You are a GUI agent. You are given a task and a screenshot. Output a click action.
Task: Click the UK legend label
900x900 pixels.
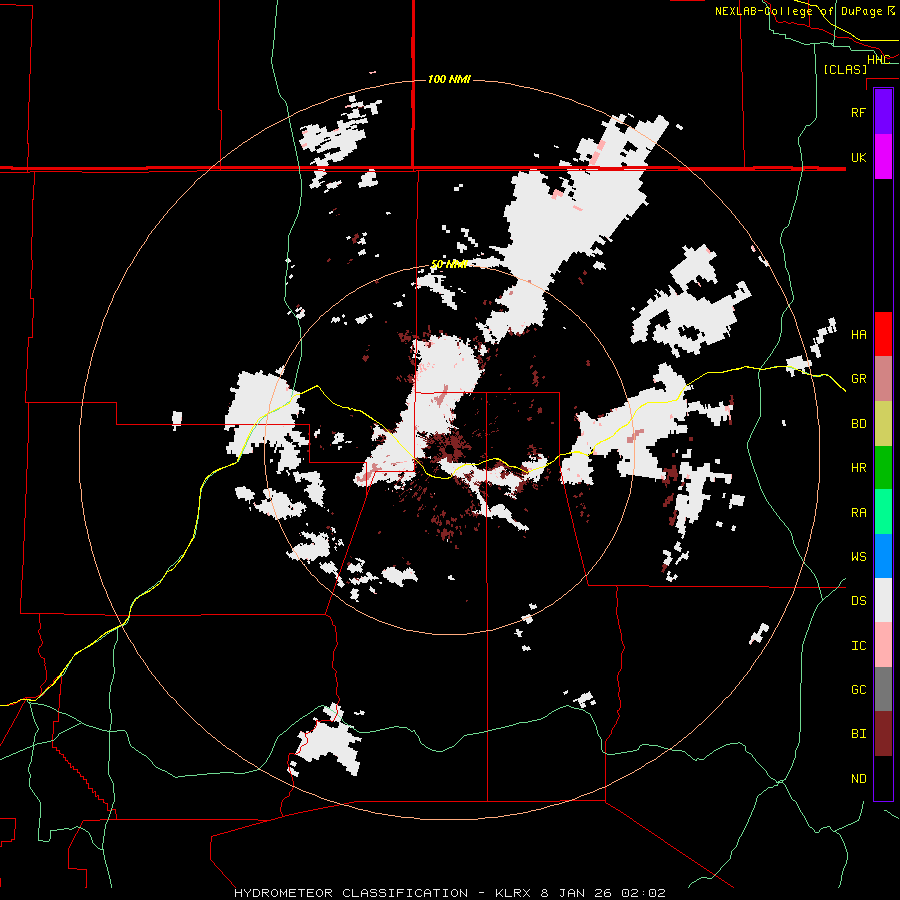coord(858,157)
